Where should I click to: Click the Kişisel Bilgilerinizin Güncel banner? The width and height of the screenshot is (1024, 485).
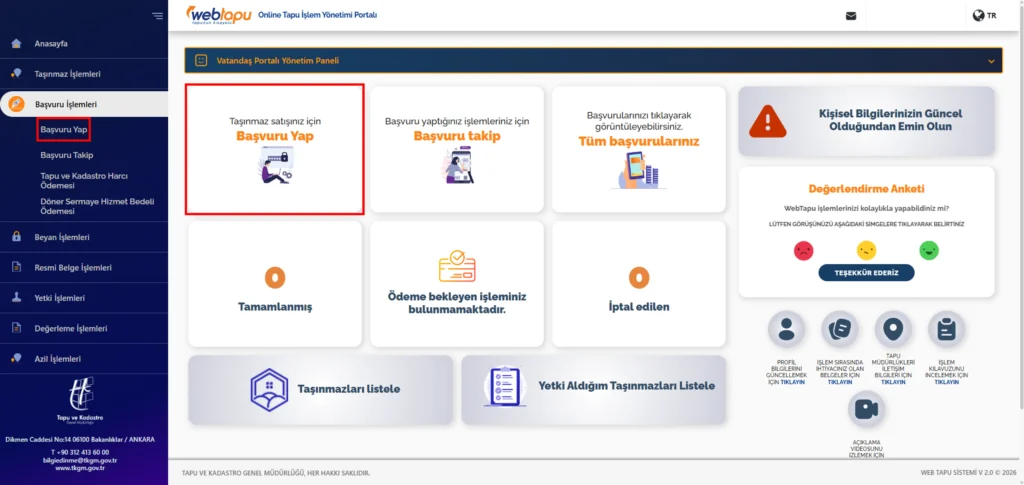(x=867, y=121)
